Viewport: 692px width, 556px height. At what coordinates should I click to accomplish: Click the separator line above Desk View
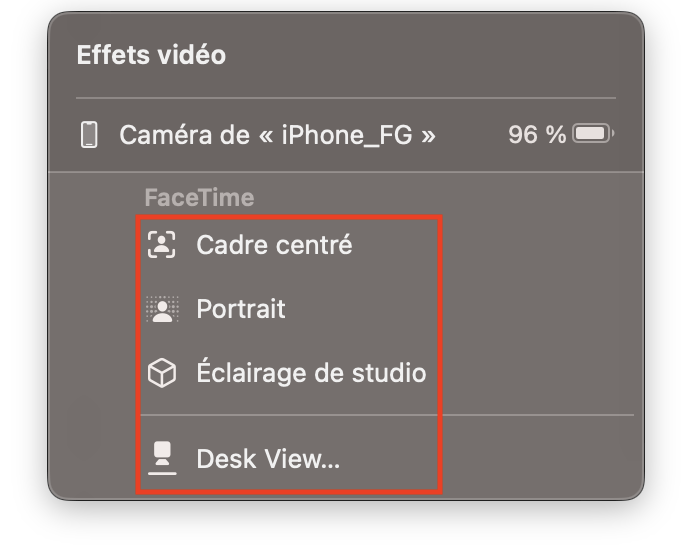tap(387, 415)
